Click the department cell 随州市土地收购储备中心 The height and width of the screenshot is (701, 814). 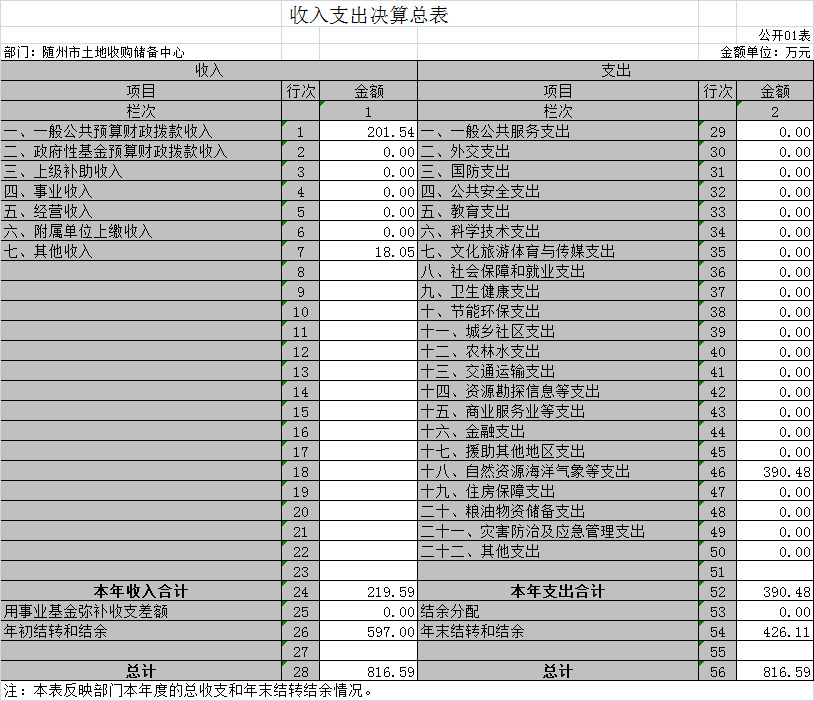[113, 52]
